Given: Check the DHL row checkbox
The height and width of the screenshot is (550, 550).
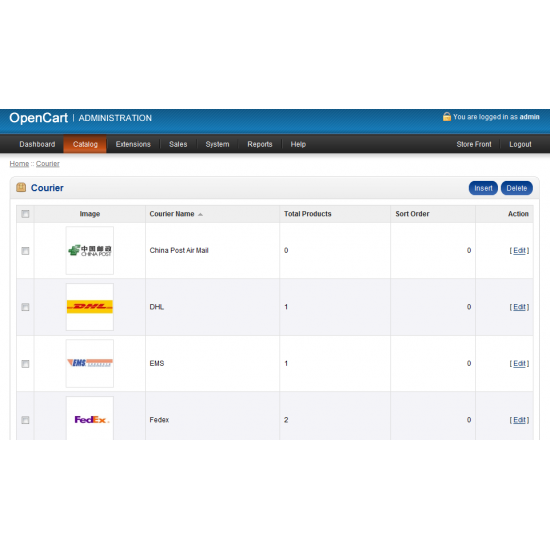Looking at the screenshot, I should pyautogui.click(x=25, y=307).
